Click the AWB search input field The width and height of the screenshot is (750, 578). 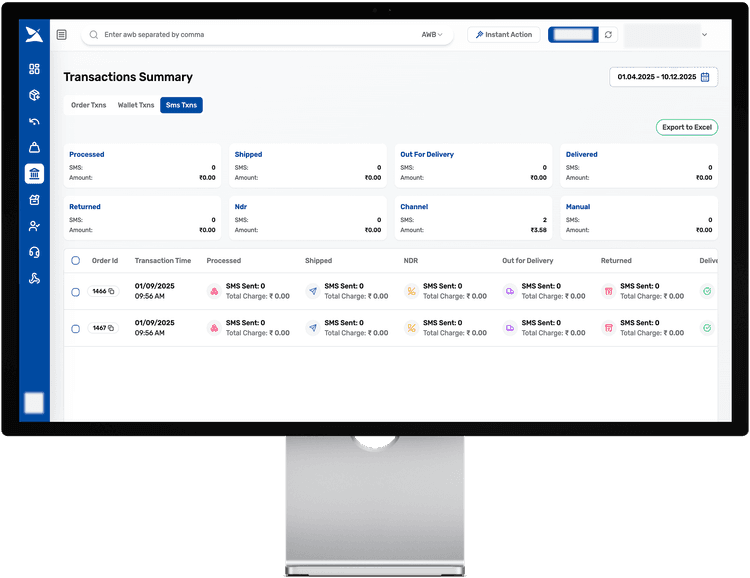click(250, 35)
